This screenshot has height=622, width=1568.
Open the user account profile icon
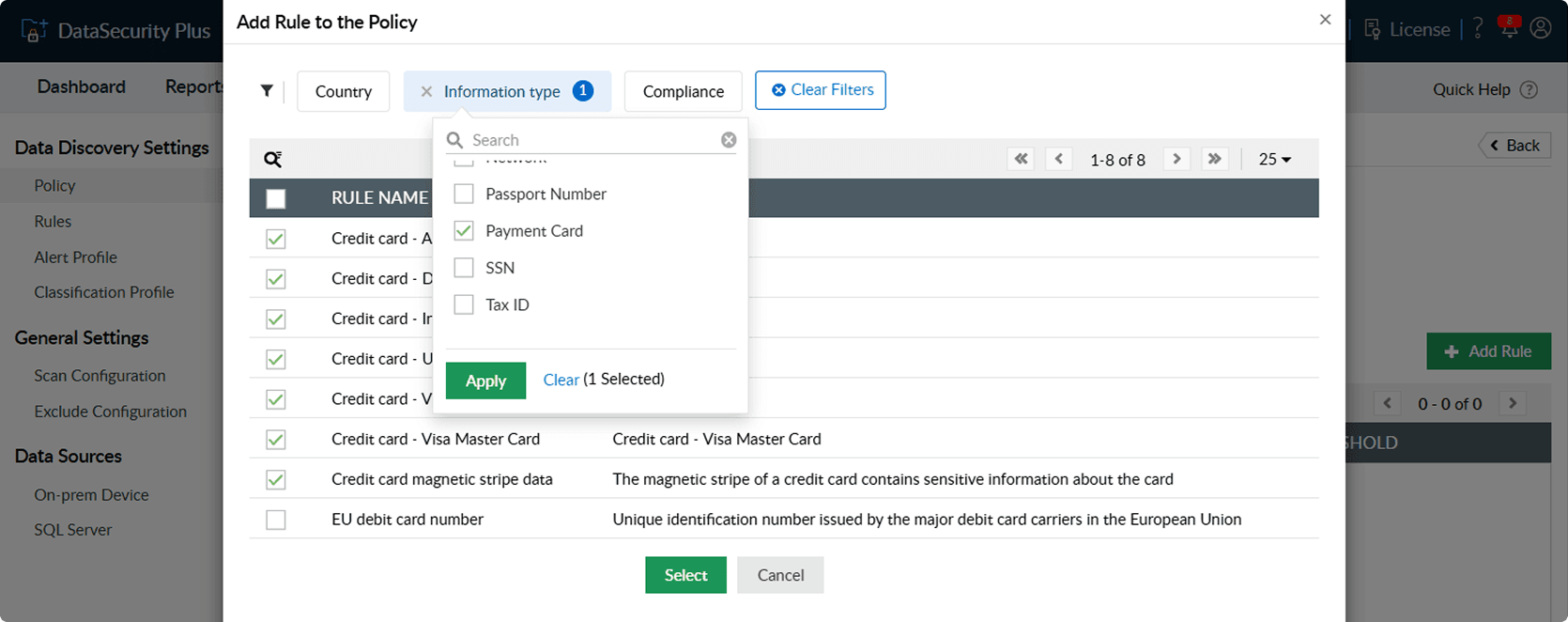coord(1541,29)
